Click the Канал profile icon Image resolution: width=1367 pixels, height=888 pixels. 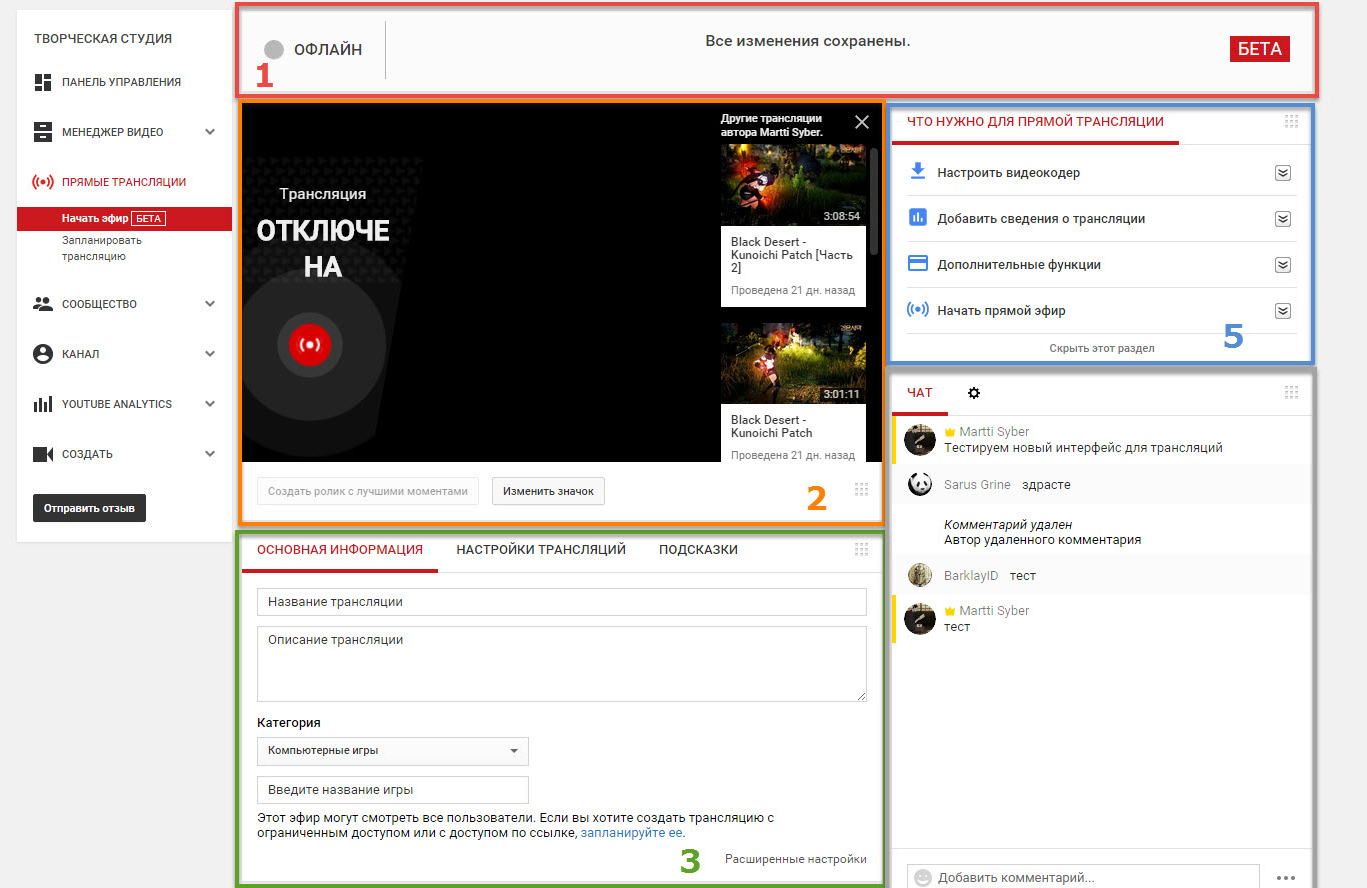tap(42, 354)
